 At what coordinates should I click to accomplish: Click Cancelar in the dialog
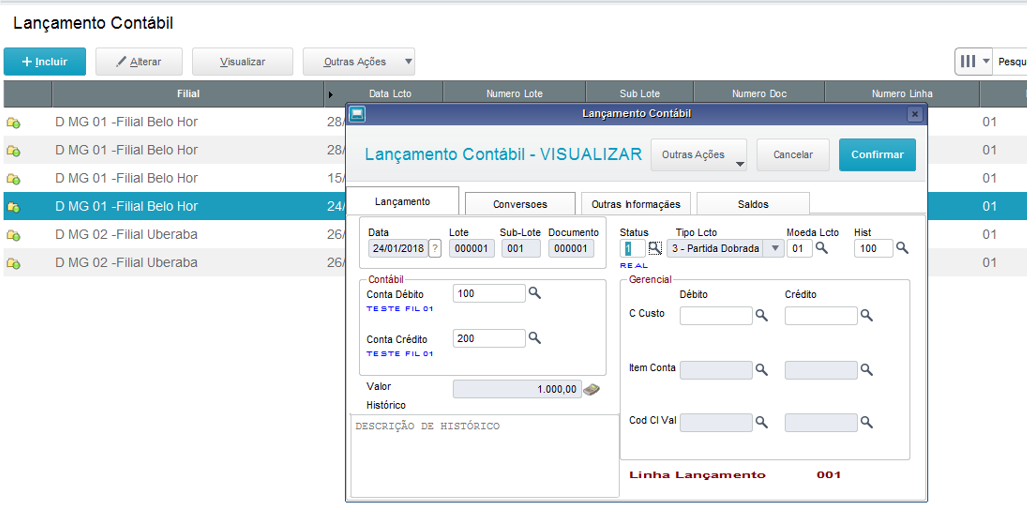click(793, 155)
